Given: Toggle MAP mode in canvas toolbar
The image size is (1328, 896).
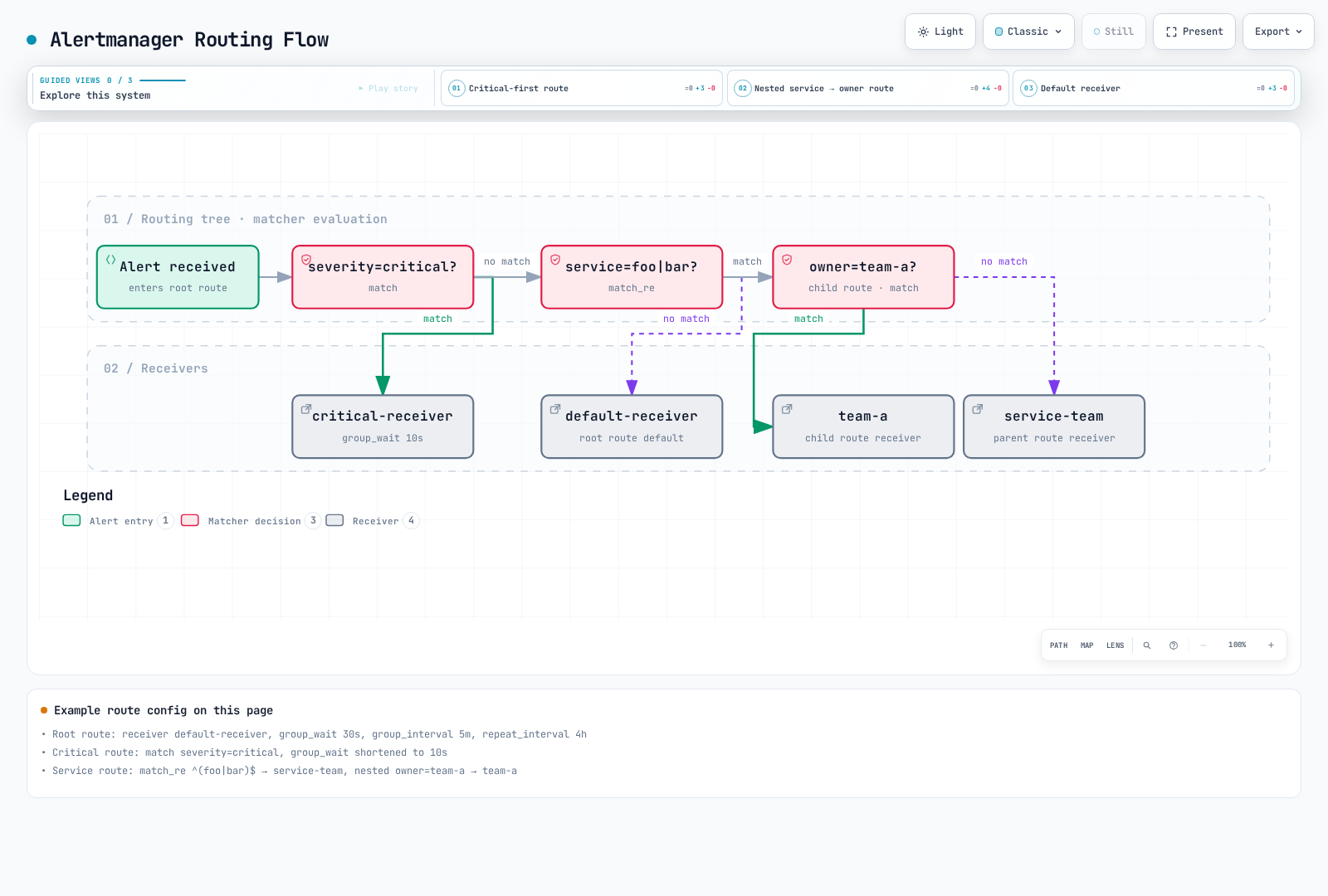Looking at the screenshot, I should pos(1087,645).
